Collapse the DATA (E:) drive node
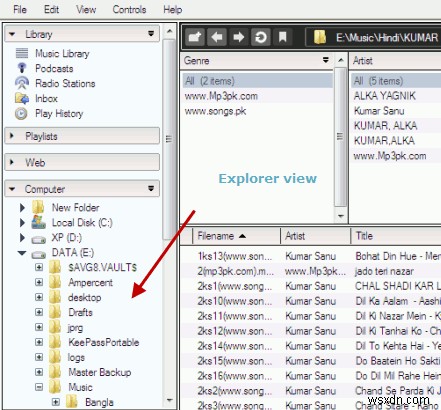This screenshot has height=410, width=441. (x=22, y=253)
